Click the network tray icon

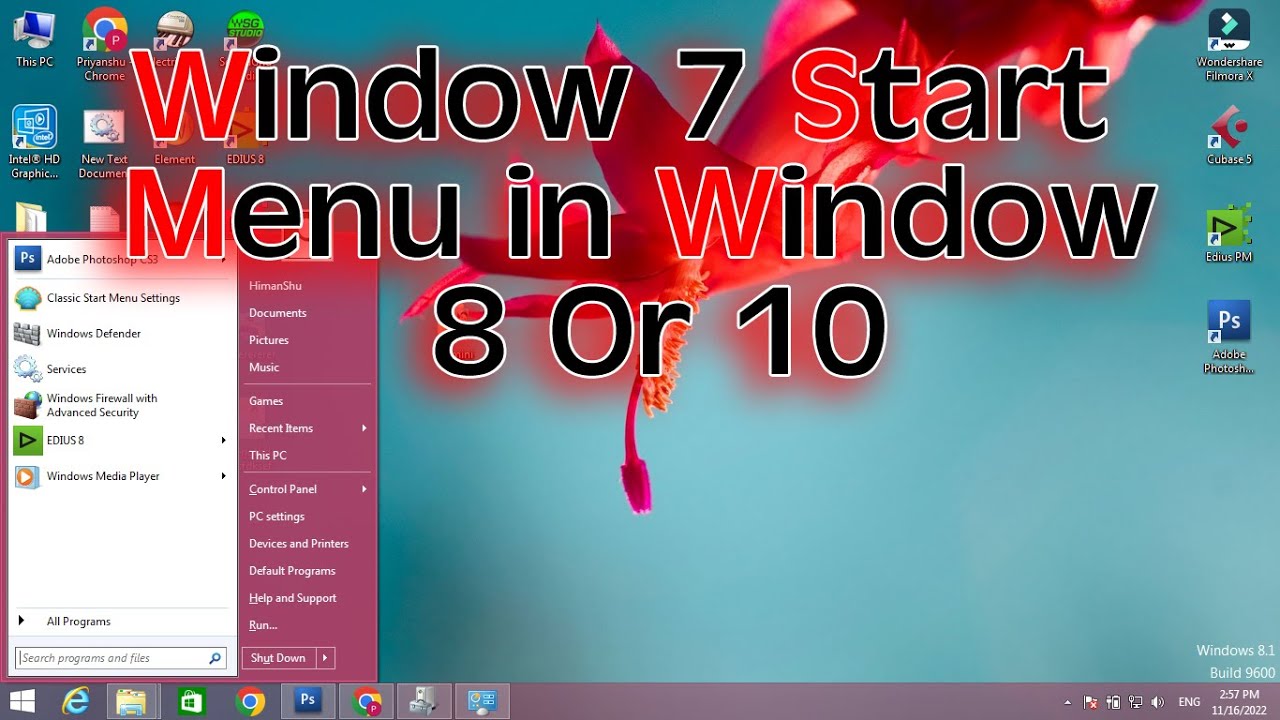(x=1136, y=702)
